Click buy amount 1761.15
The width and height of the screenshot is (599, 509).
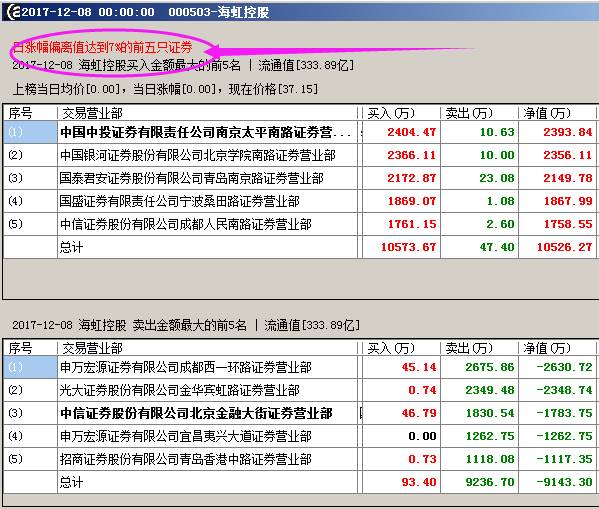pyautogui.click(x=412, y=224)
